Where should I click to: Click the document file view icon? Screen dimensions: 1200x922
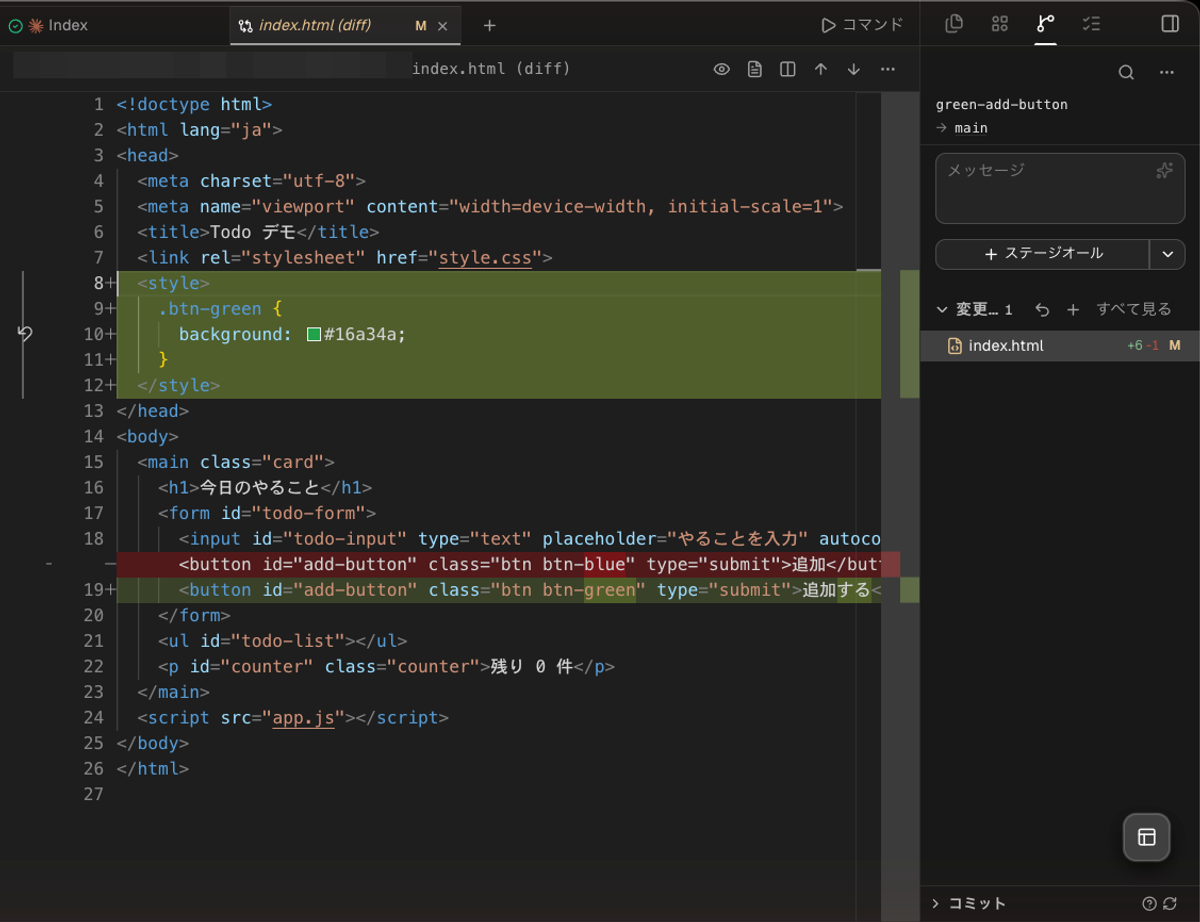(x=755, y=69)
